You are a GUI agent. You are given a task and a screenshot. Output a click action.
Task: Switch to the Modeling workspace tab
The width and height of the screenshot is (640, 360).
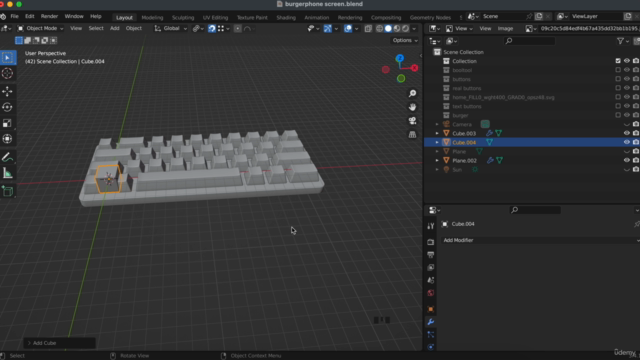point(152,18)
